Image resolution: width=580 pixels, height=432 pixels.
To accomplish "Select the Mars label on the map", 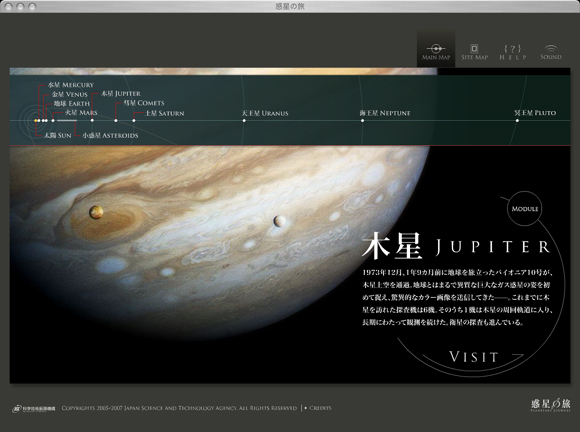I will (x=81, y=112).
